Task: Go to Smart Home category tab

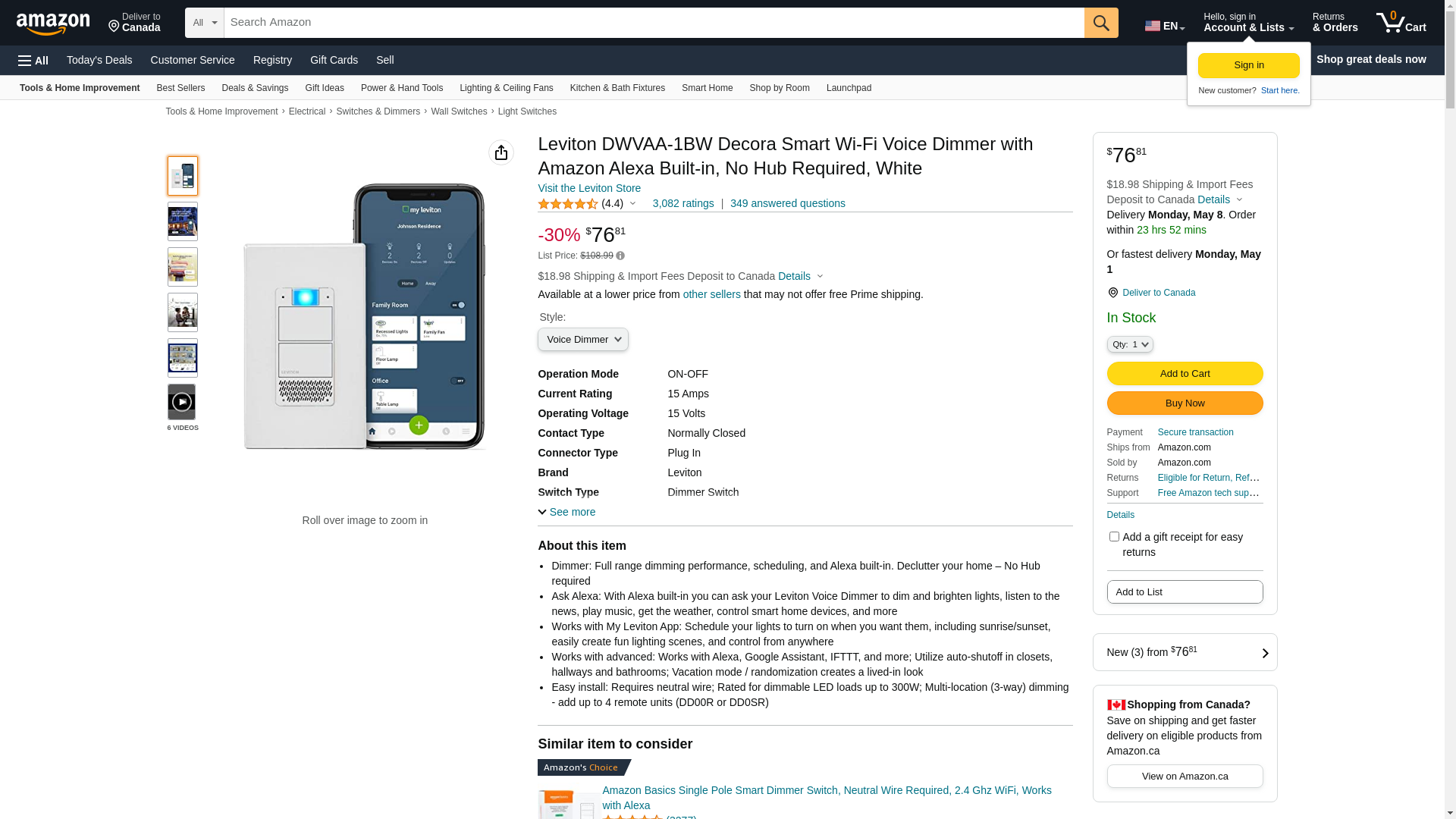Action: 707,88
